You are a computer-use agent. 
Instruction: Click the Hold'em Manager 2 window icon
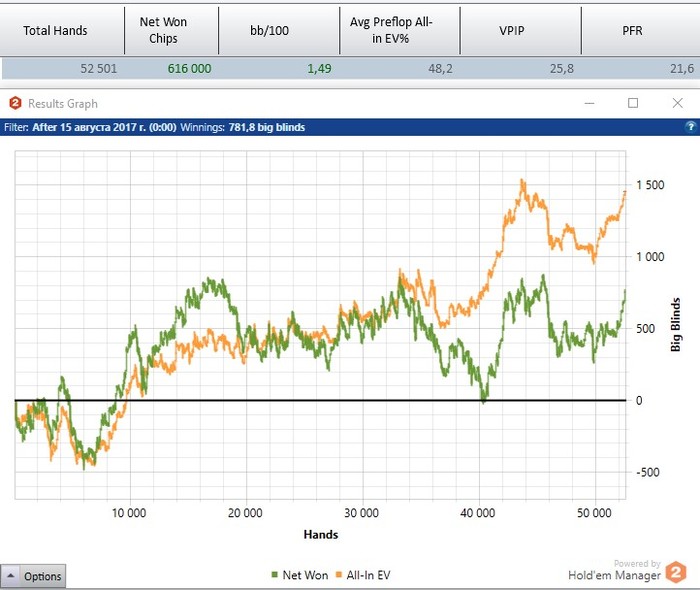[15, 104]
